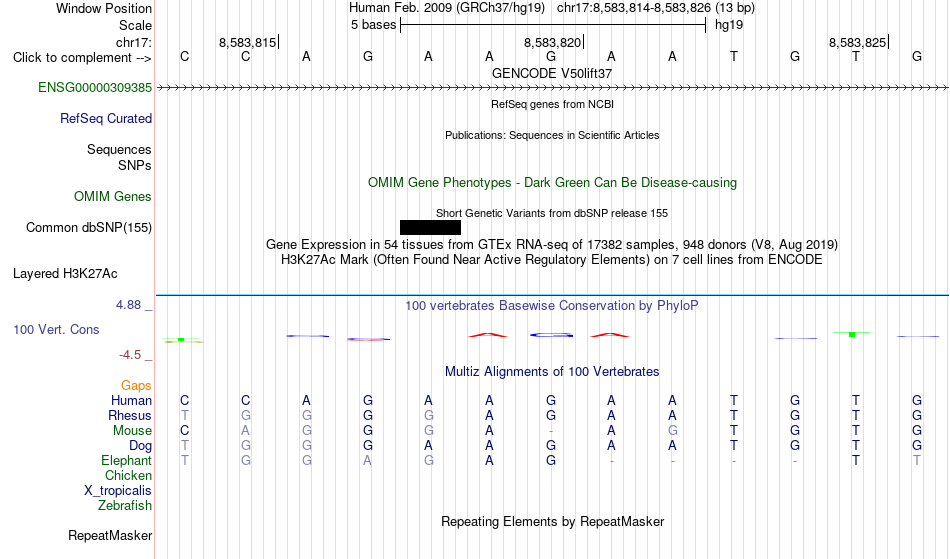
Task: Click the chr17: ruler label
Action: pos(133,42)
